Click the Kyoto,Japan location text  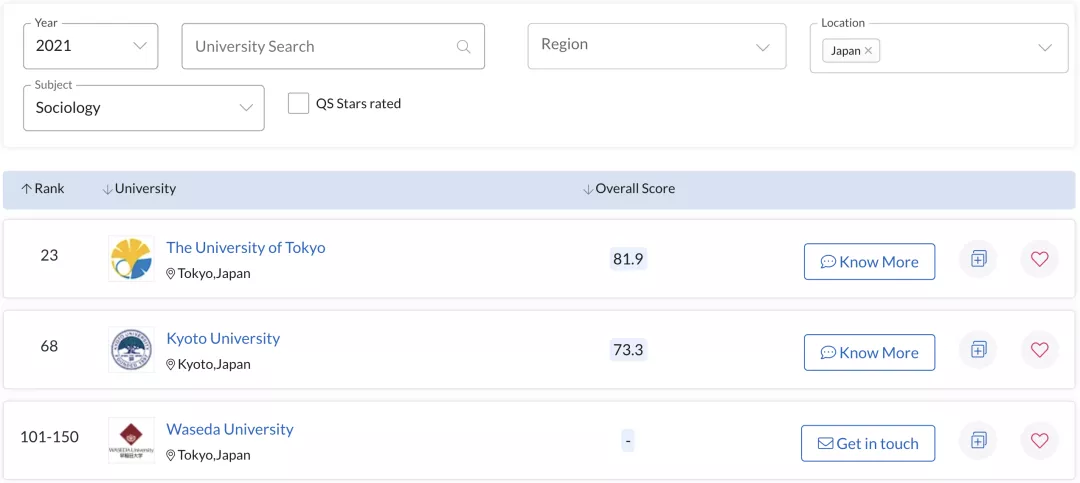(x=214, y=364)
